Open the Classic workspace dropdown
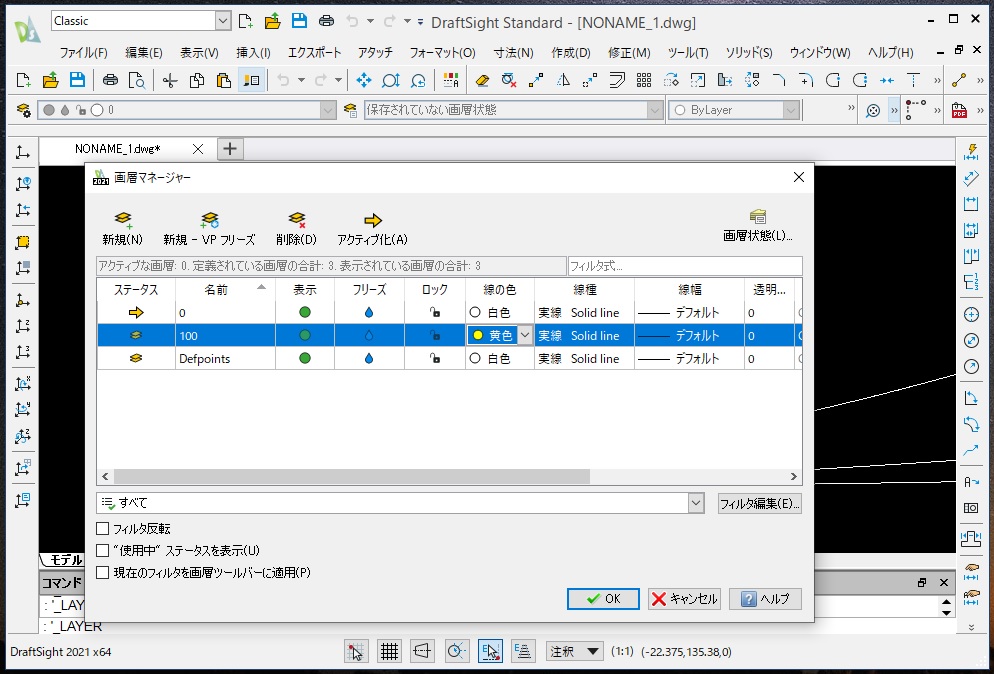 click(223, 21)
